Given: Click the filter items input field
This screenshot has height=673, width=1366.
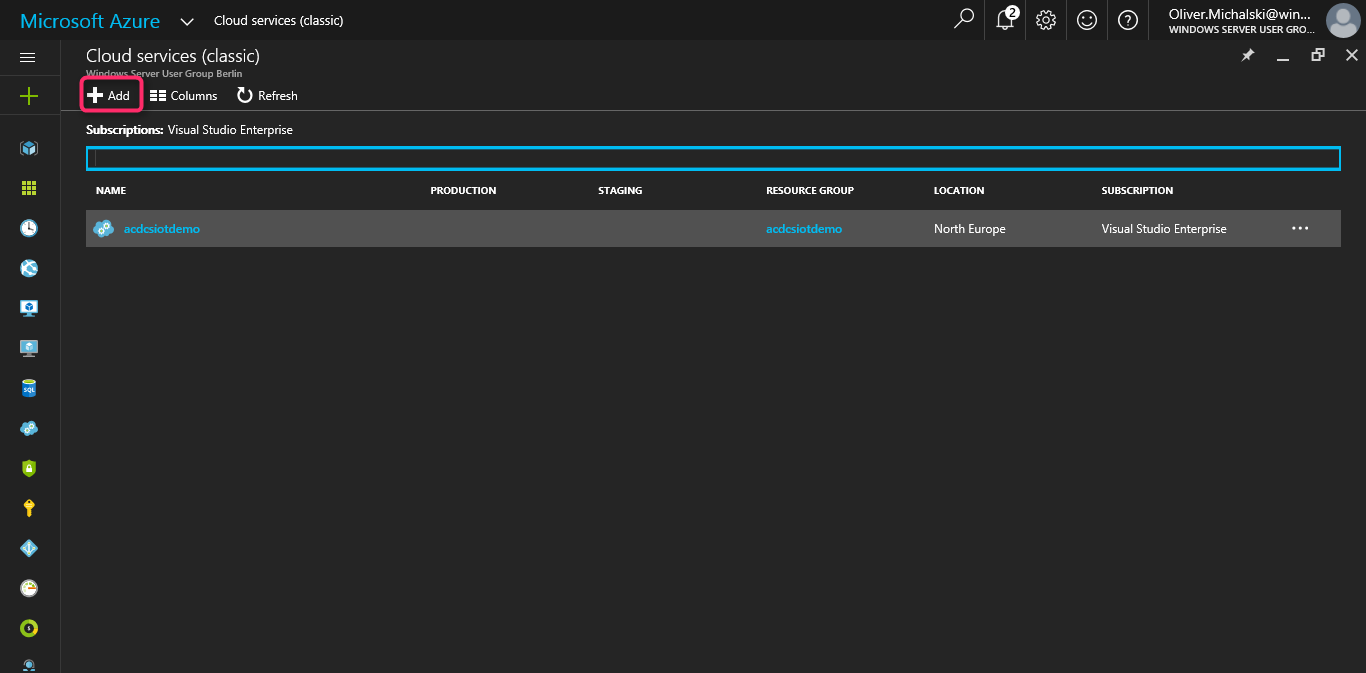Looking at the screenshot, I should point(713,158).
